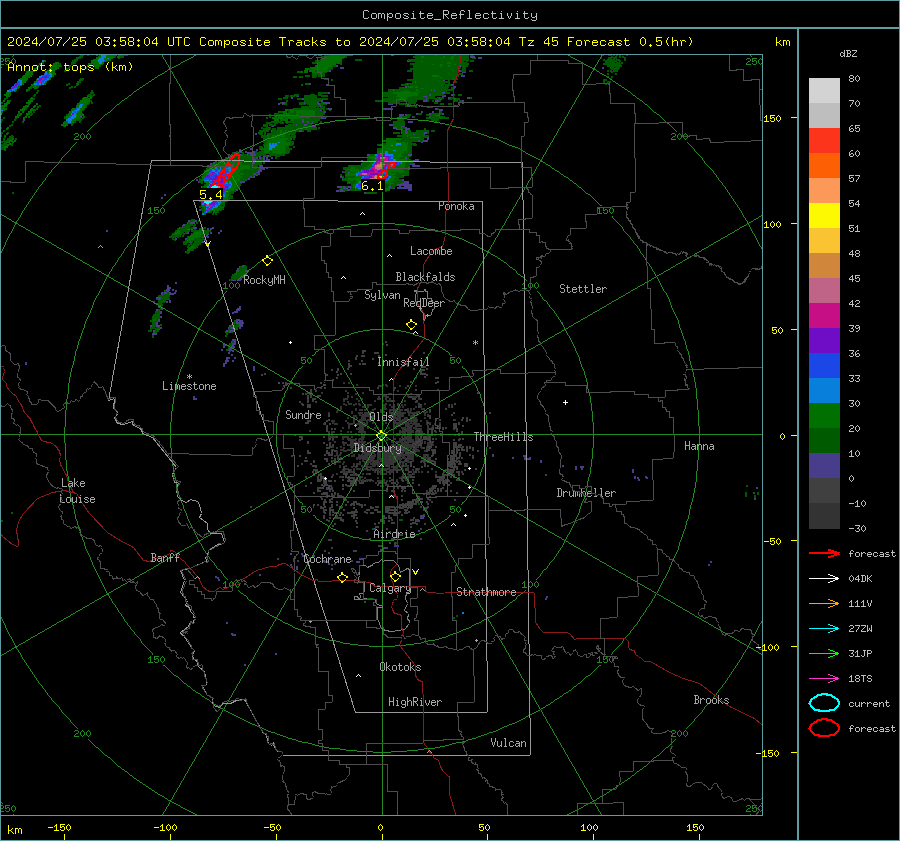
Task: Click the Ponoka city label
Action: 456,206
